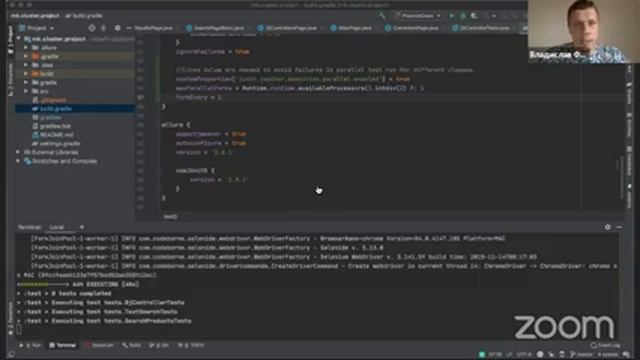The width and height of the screenshot is (640, 360).
Task: Switch to the MainPage.java editor tab
Action: (351, 28)
